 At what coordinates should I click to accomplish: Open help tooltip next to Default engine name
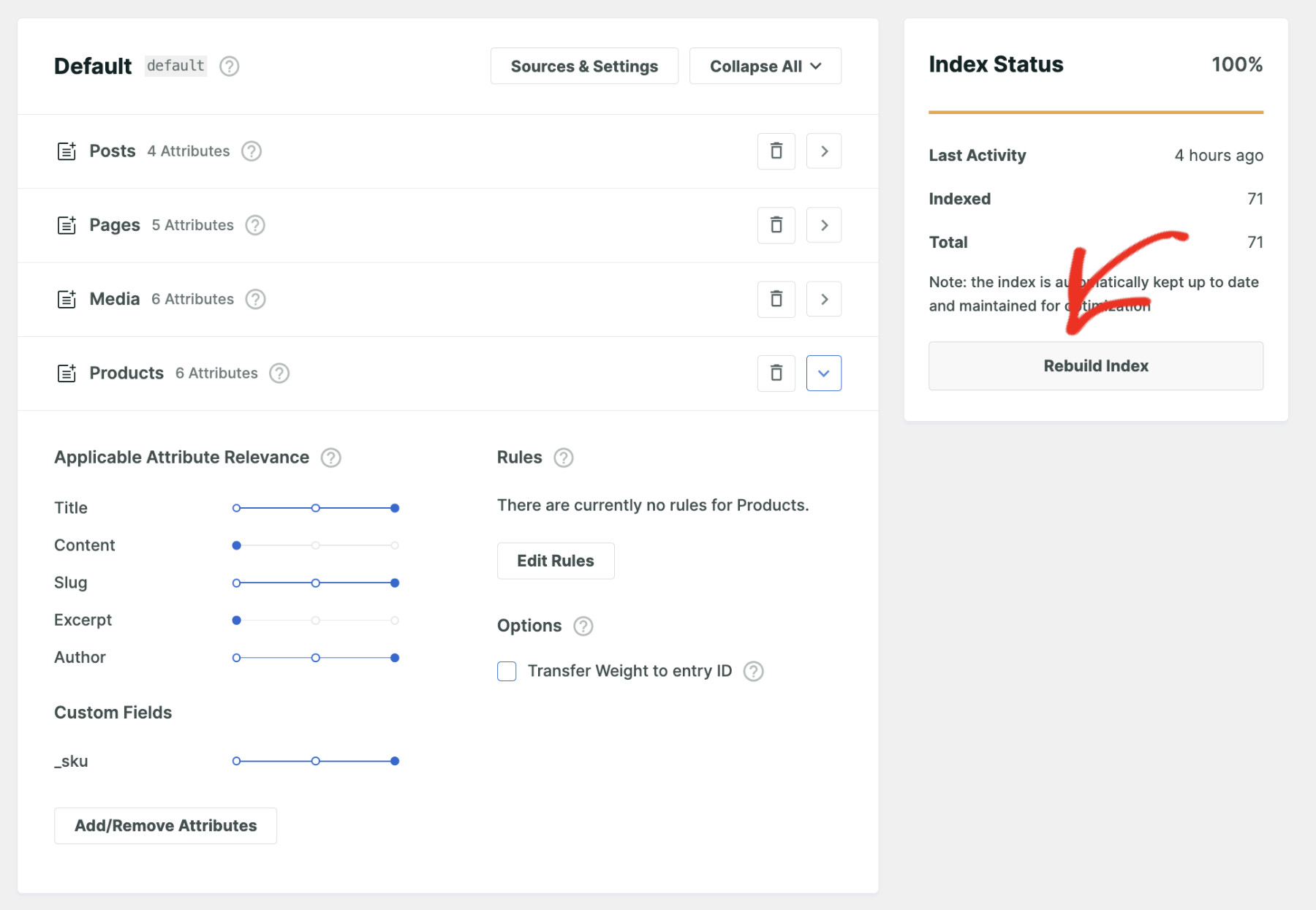230,67
